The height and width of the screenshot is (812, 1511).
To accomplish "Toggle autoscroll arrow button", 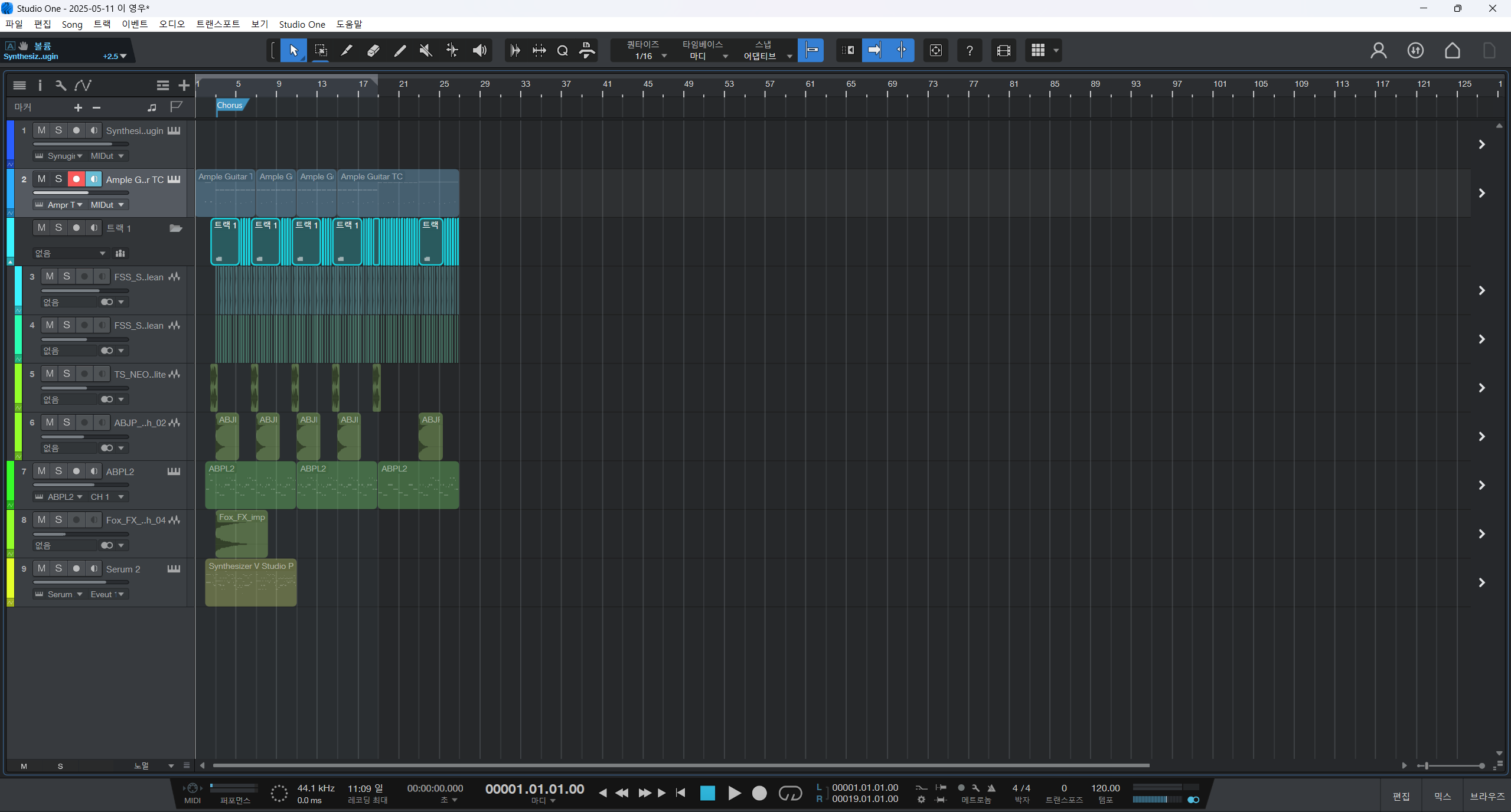I will point(874,50).
